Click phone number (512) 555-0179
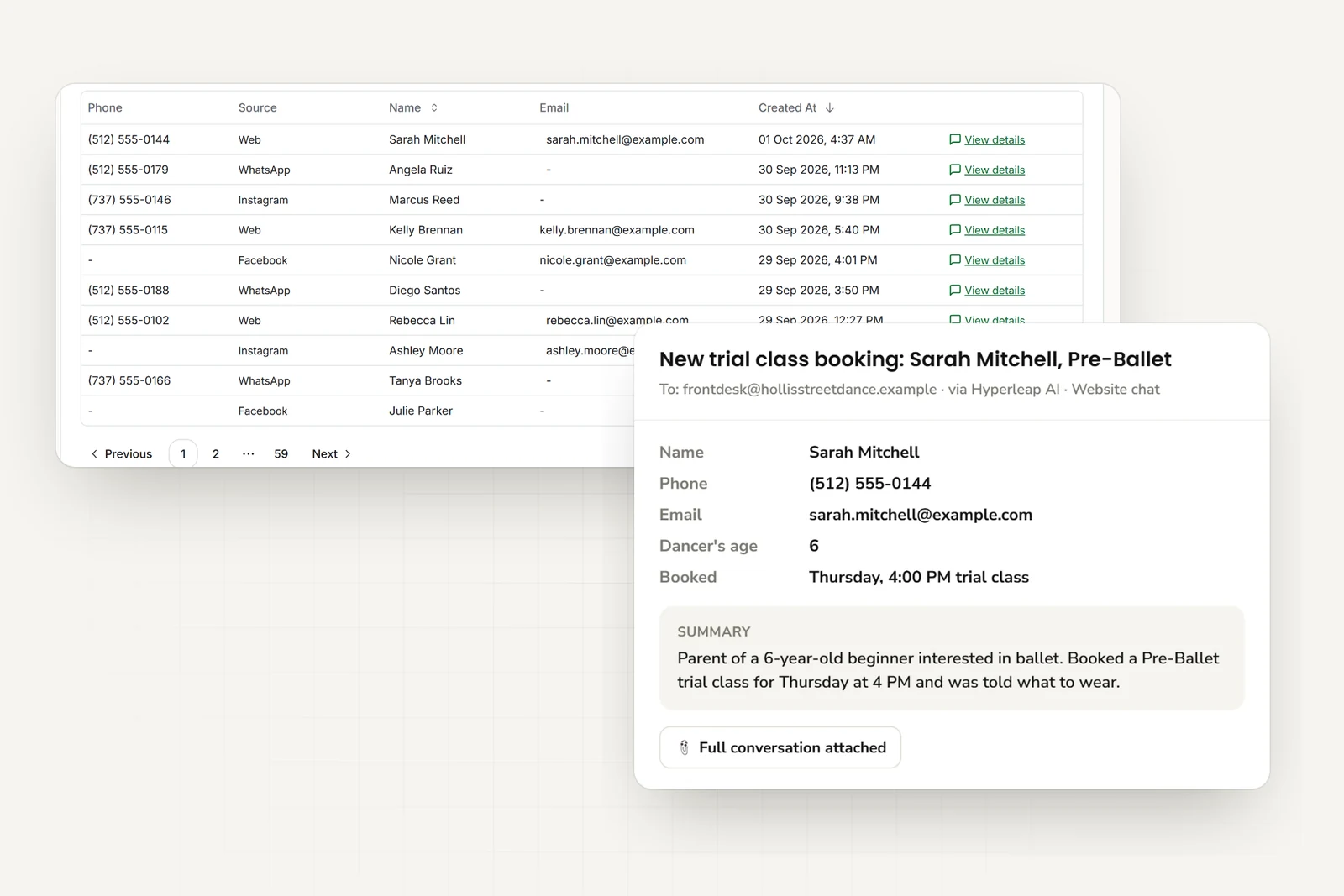 point(128,170)
